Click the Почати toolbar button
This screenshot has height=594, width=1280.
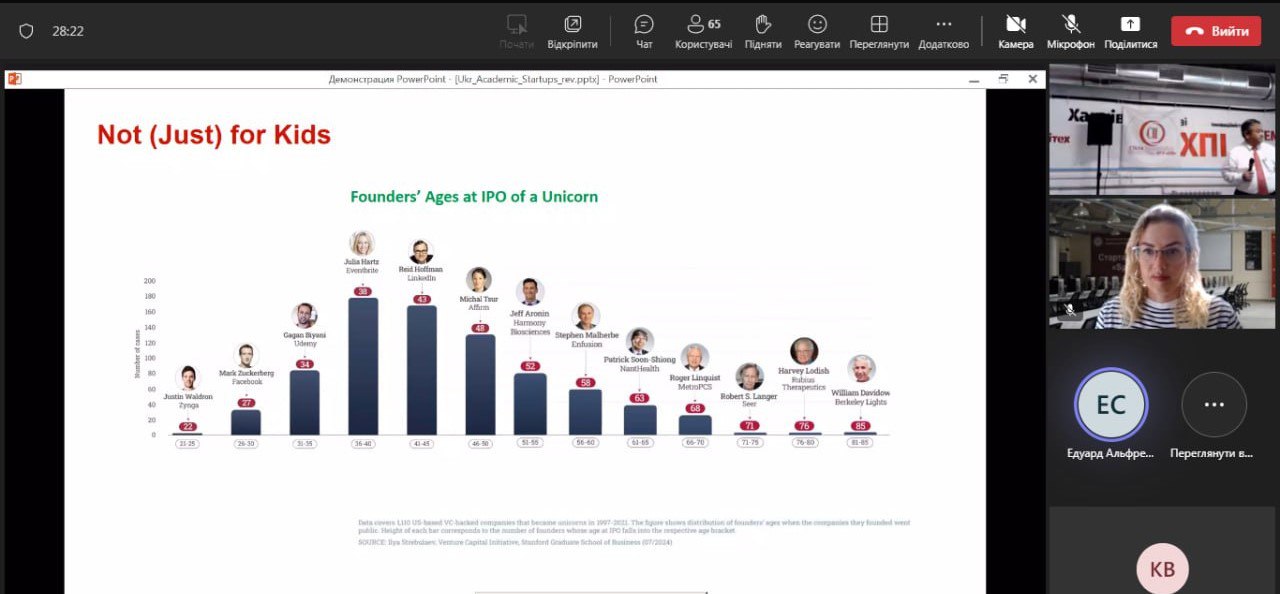[516, 31]
